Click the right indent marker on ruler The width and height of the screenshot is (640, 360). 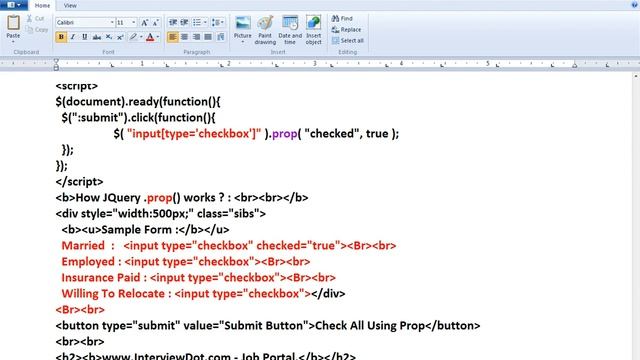pyautogui.click(x=574, y=65)
